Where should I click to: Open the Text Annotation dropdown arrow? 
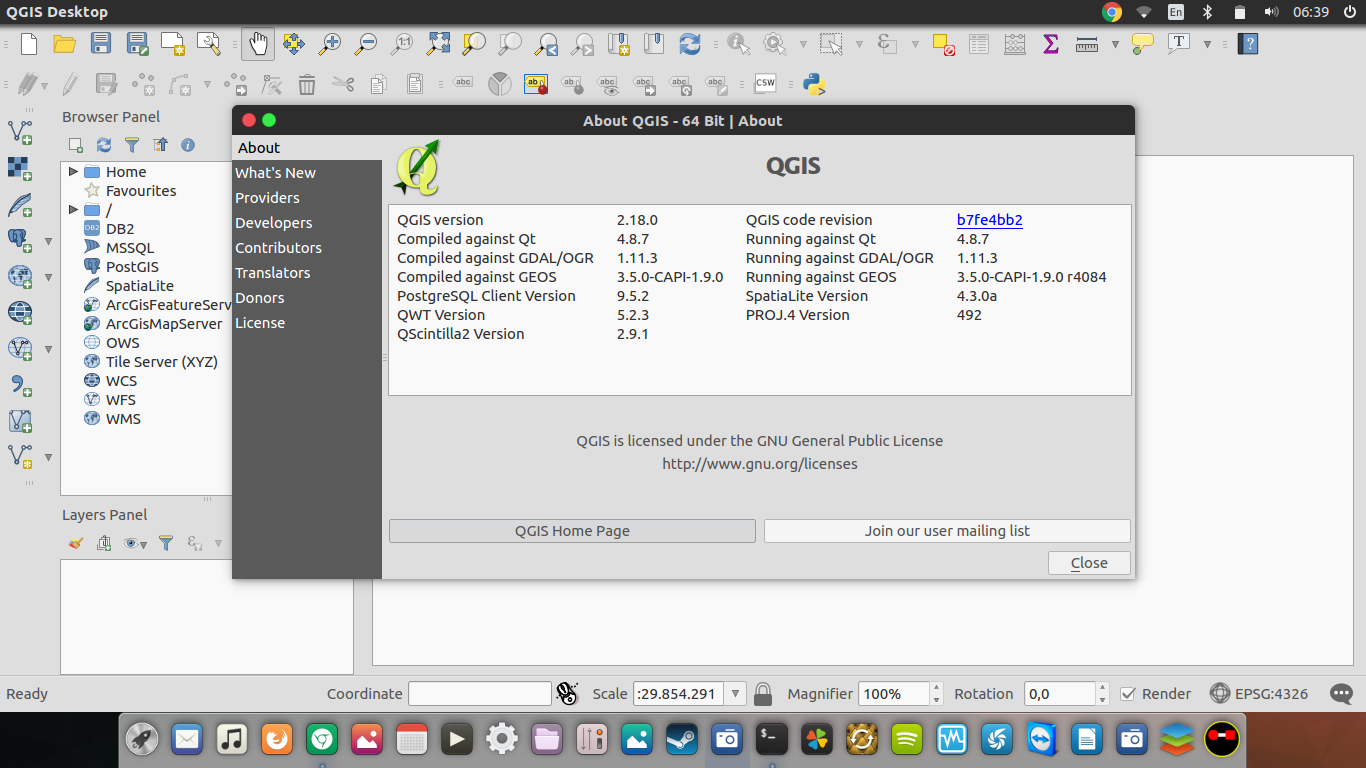[1207, 44]
